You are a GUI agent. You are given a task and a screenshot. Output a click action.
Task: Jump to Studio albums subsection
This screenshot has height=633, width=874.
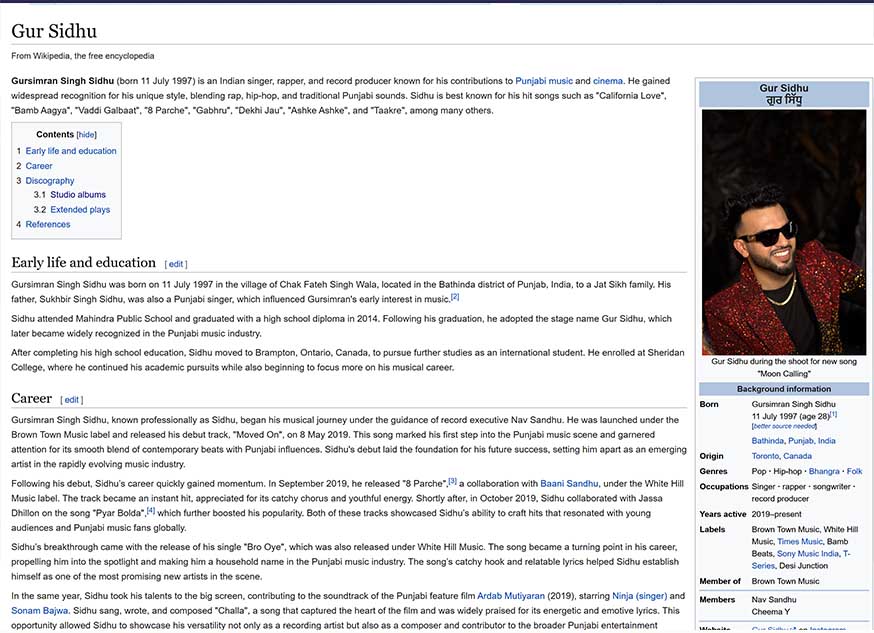tap(78, 195)
